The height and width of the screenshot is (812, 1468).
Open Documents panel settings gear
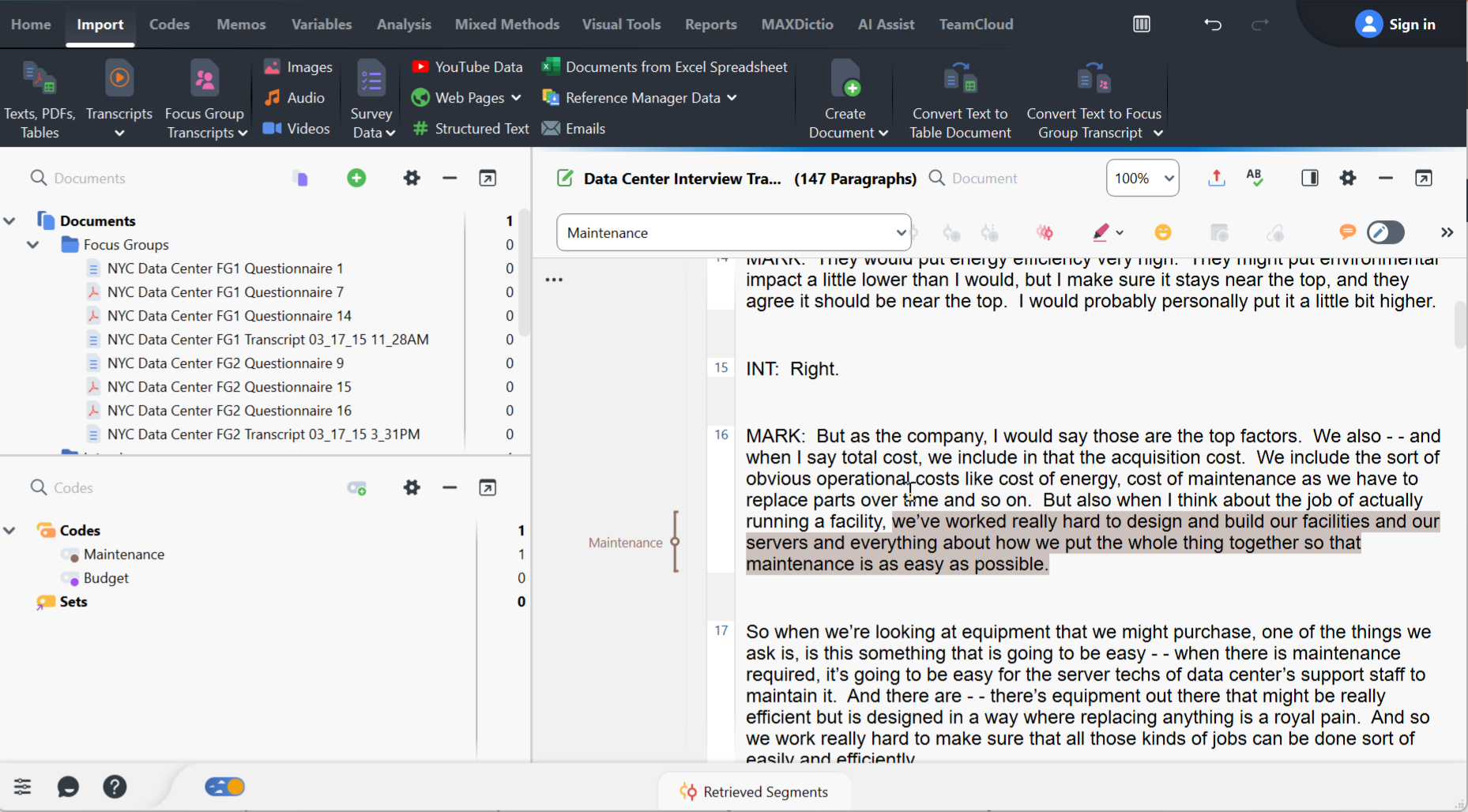(x=412, y=178)
